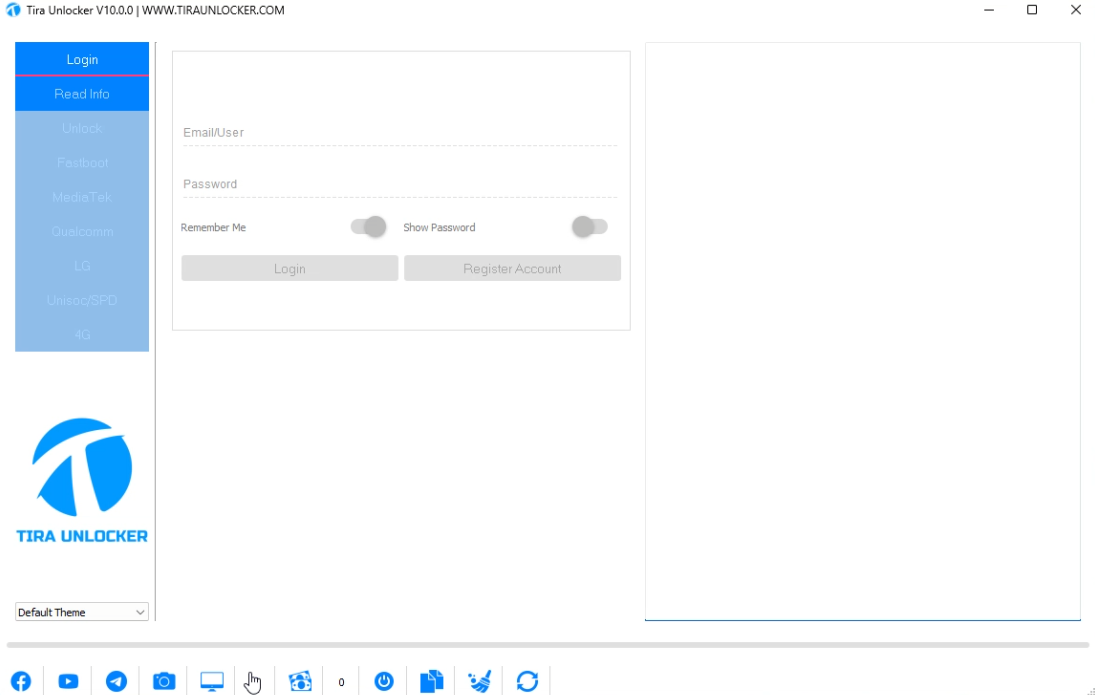Click the computer monitor icon
This screenshot has width=1095, height=695.
click(212, 681)
